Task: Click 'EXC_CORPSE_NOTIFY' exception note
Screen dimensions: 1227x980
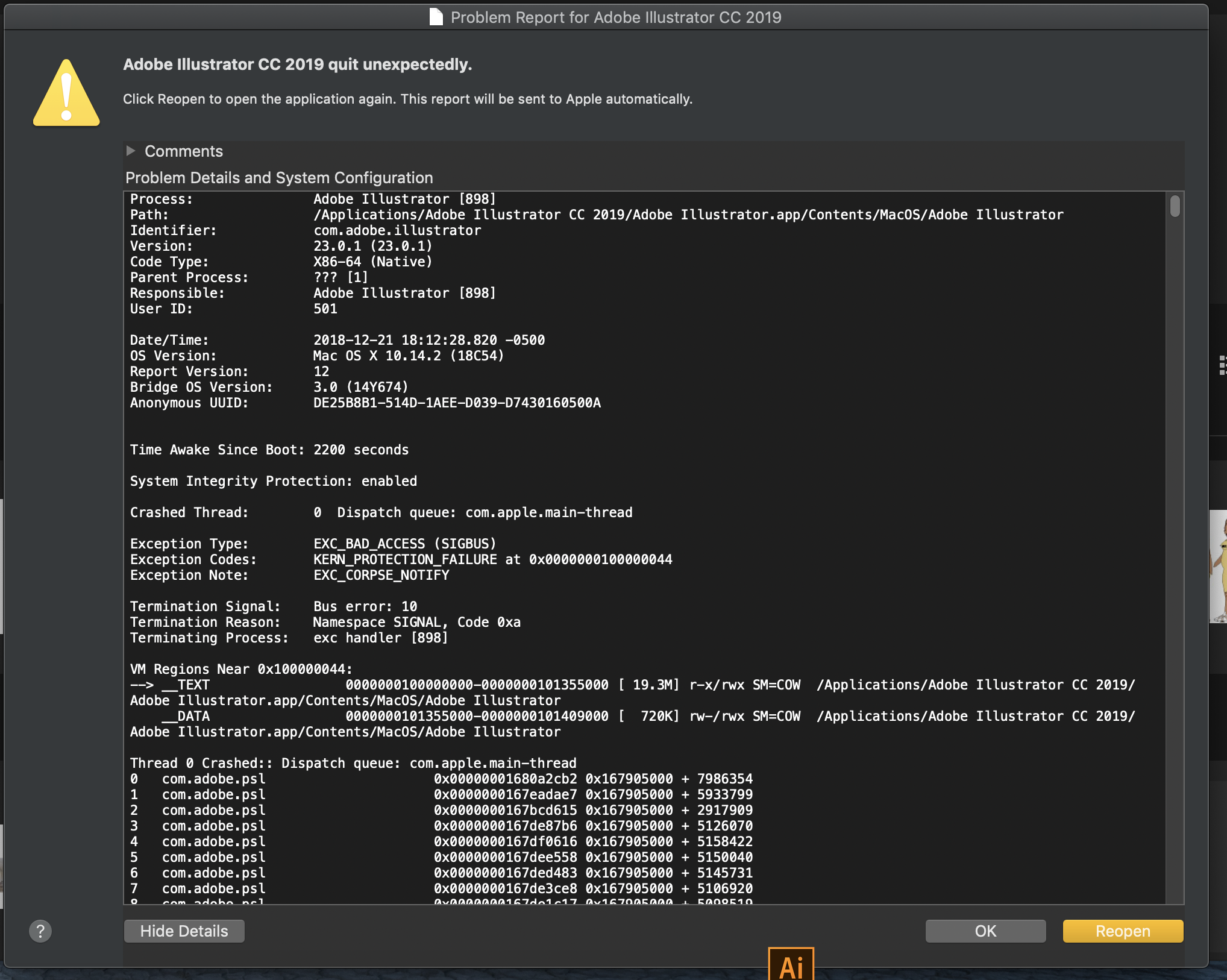Action: pyautogui.click(x=381, y=575)
